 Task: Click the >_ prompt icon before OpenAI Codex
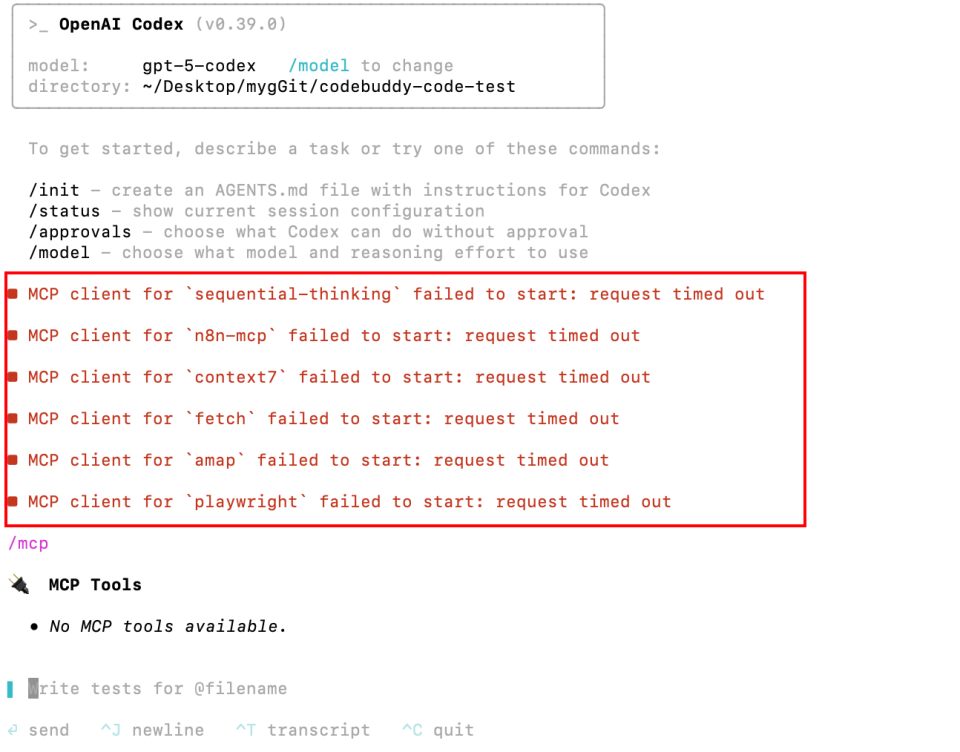39,24
